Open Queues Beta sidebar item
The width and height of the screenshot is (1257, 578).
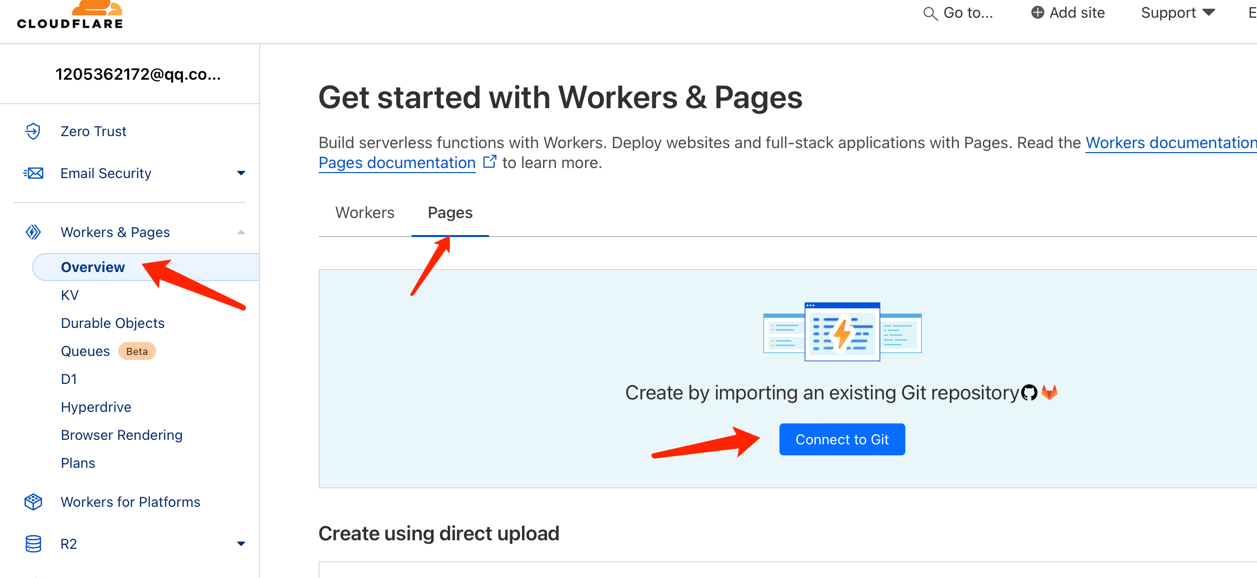point(86,351)
